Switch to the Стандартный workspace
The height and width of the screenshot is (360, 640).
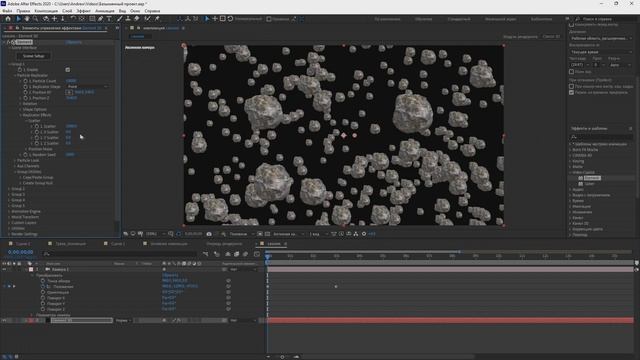[459, 19]
